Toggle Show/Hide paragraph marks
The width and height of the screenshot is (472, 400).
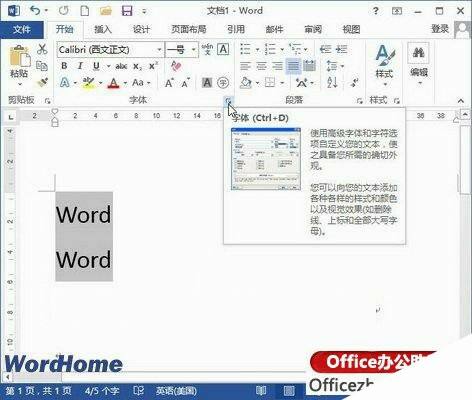point(354,82)
